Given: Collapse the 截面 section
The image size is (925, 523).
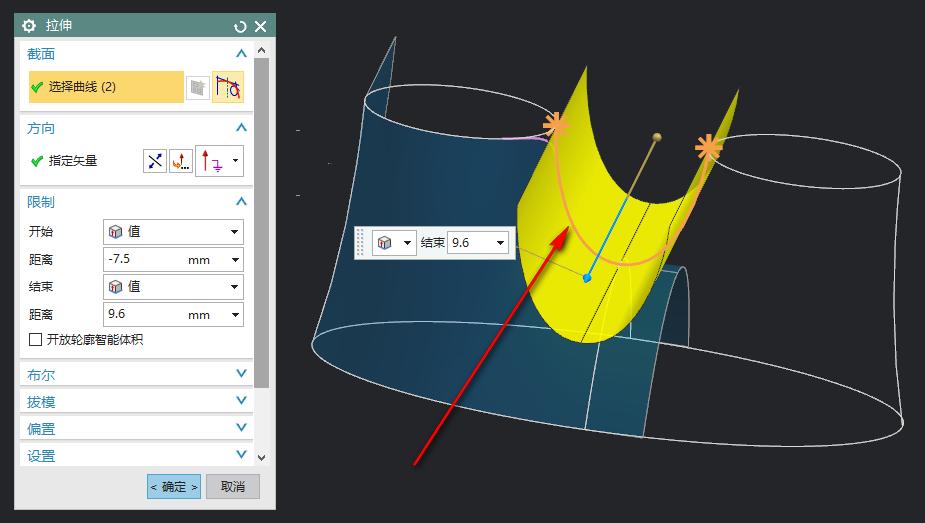Looking at the screenshot, I should [241, 54].
